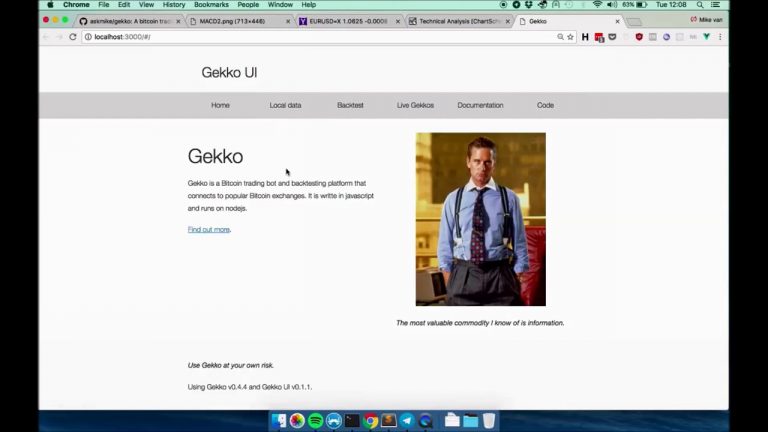The height and width of the screenshot is (432, 768).
Task: Close the active Gekko tab
Action: pos(617,22)
